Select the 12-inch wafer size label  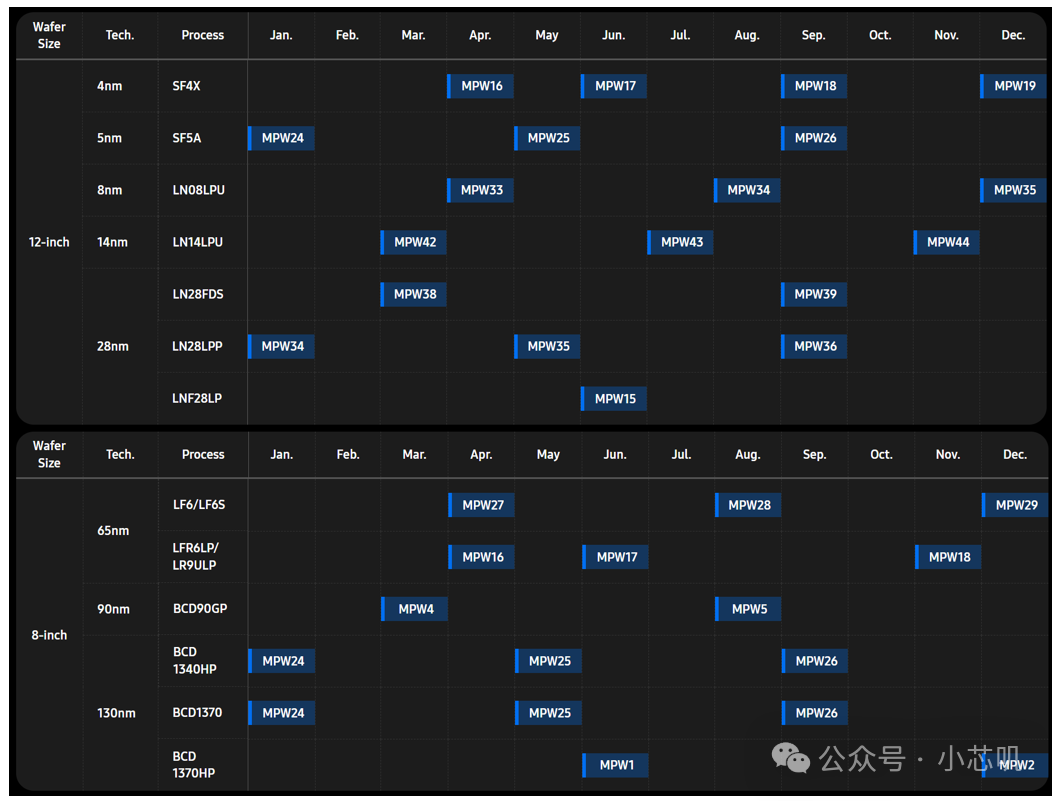(49, 242)
